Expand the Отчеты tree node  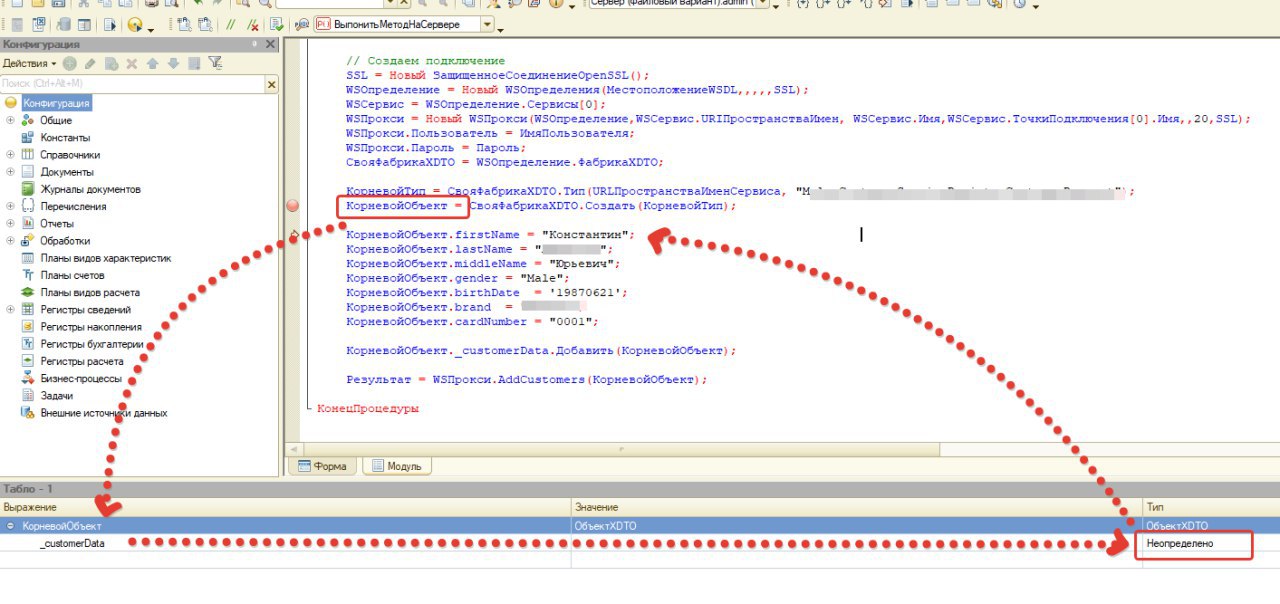tap(10, 223)
